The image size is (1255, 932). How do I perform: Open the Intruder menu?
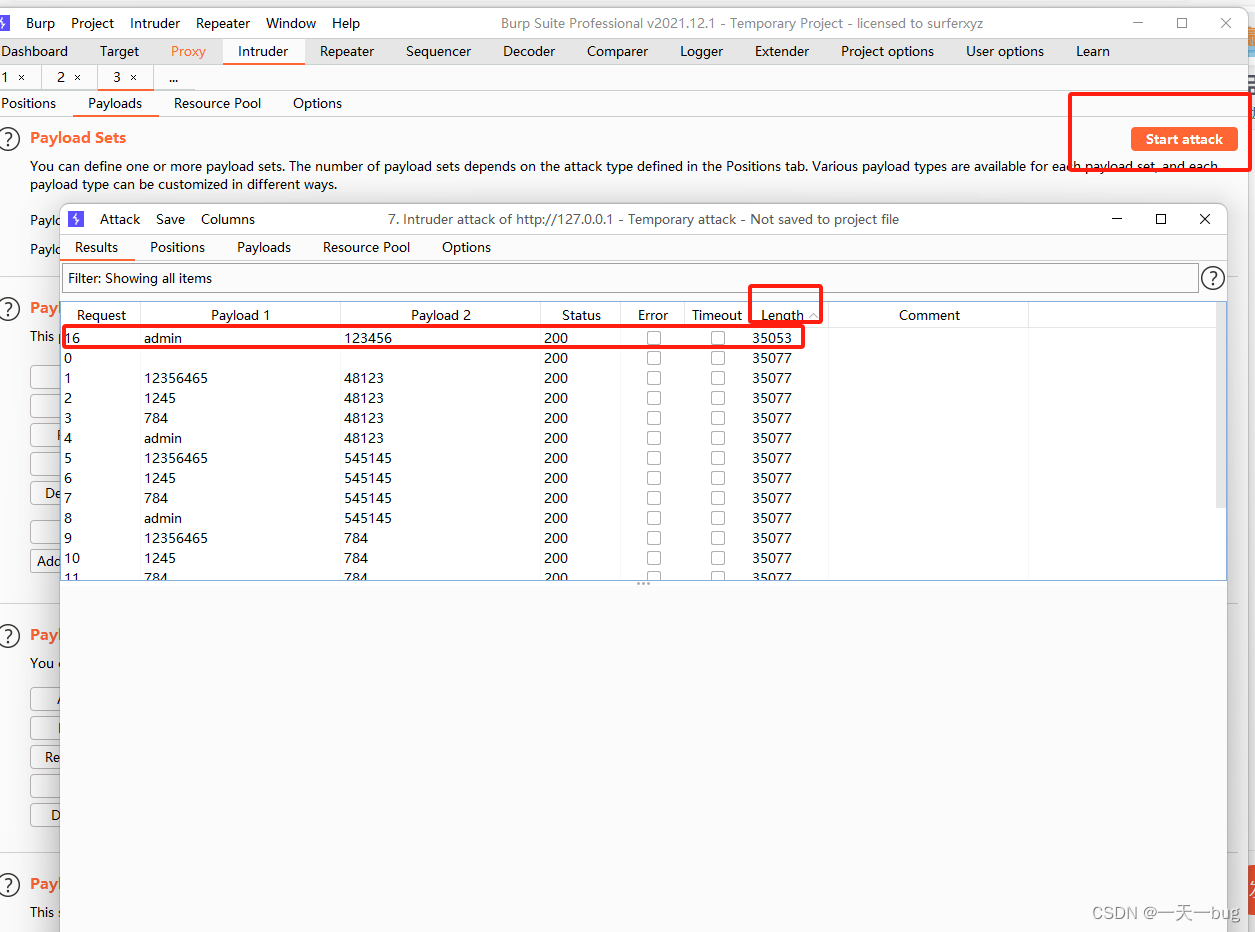[155, 23]
